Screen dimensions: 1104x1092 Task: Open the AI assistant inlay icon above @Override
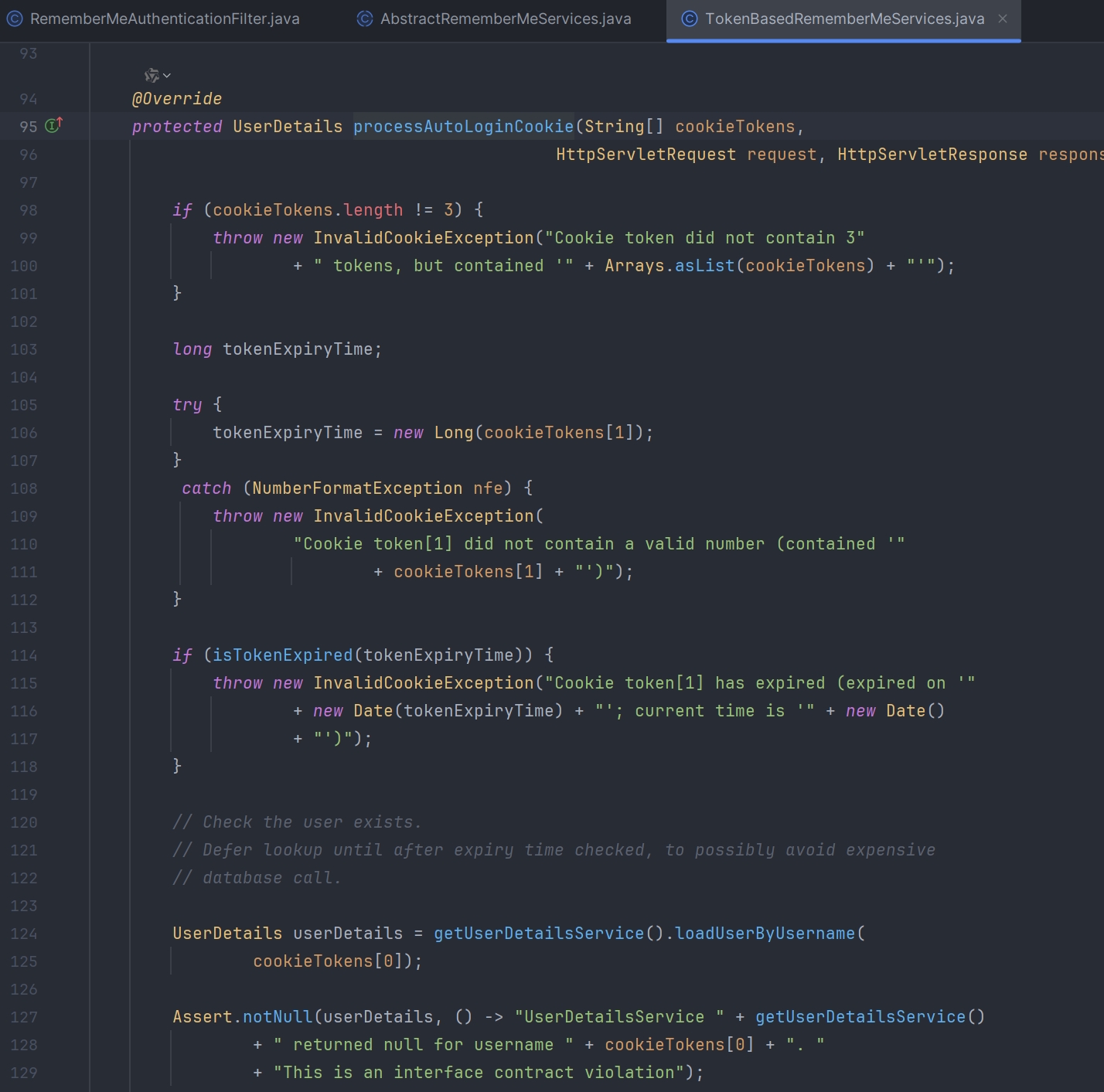[x=152, y=75]
